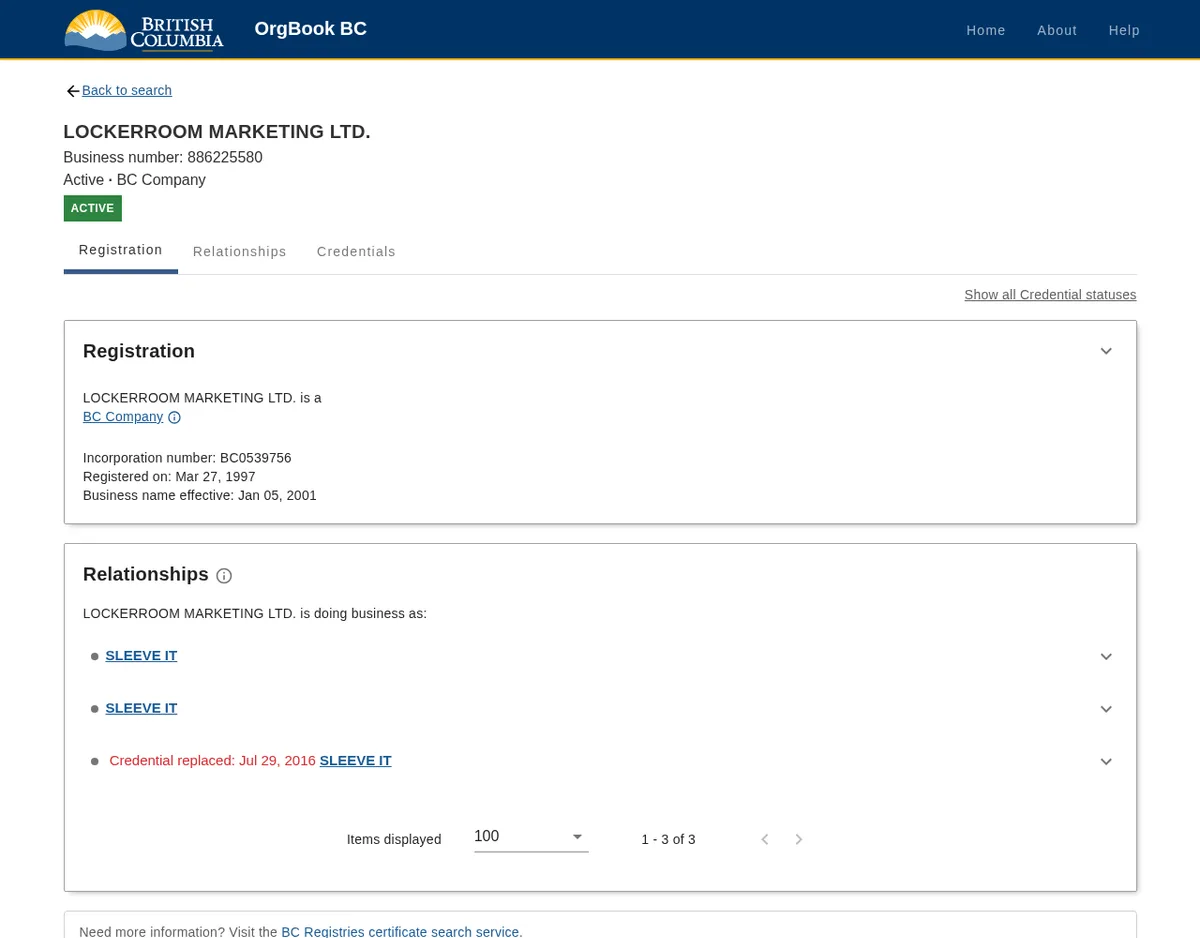Open Home in the top navigation
Screen dimensions: 1200x938
coord(986,30)
